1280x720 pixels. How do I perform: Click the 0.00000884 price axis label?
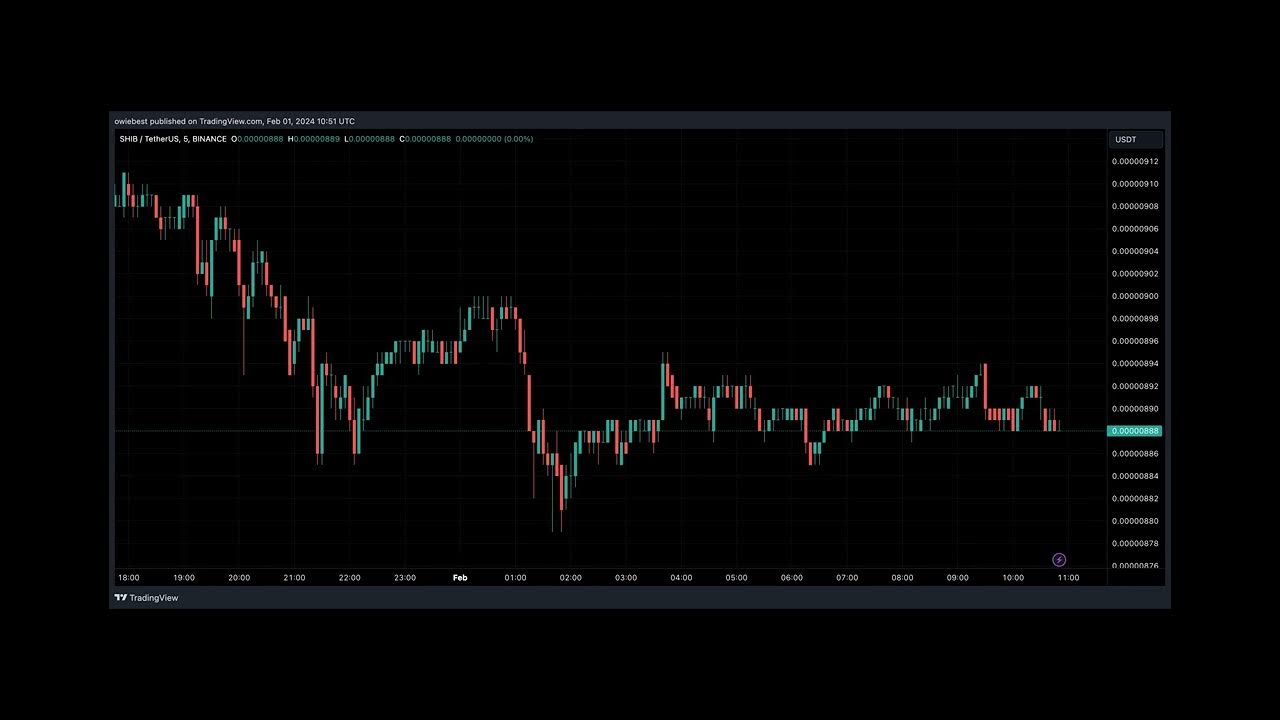(1135, 476)
